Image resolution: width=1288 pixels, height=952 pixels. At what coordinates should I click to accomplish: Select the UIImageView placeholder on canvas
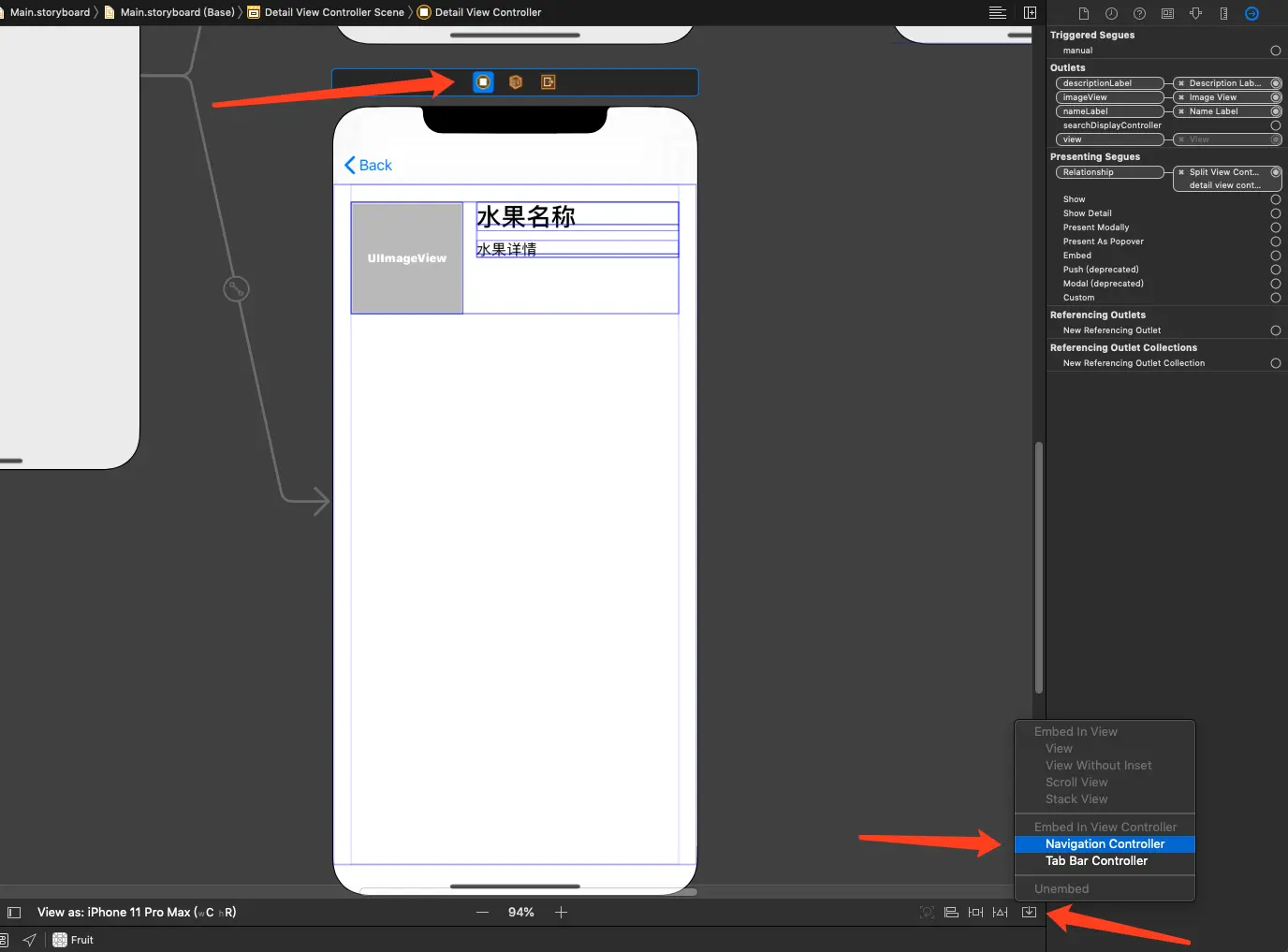point(407,258)
